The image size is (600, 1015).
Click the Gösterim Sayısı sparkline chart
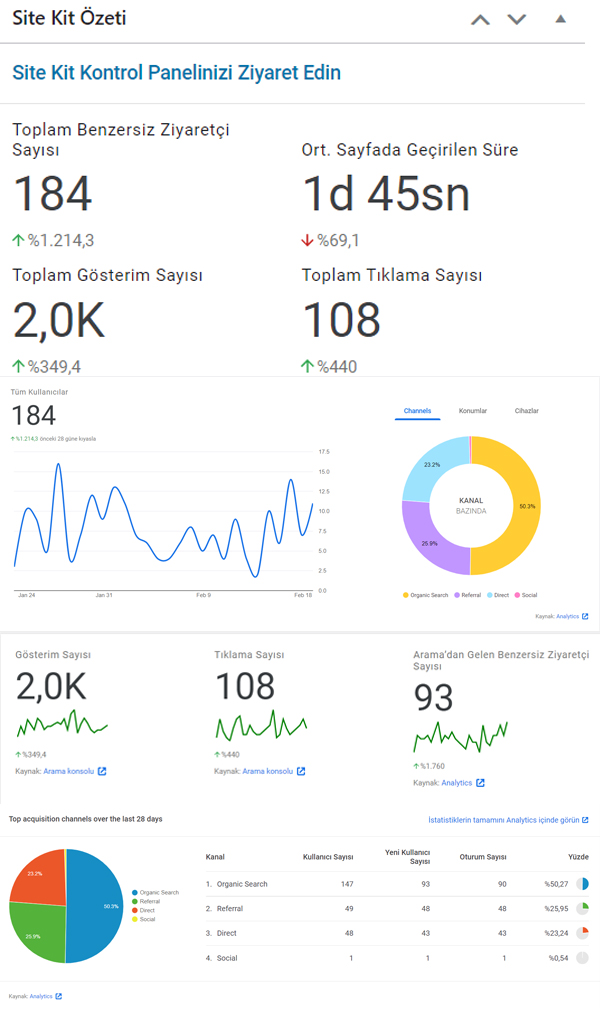click(62, 723)
